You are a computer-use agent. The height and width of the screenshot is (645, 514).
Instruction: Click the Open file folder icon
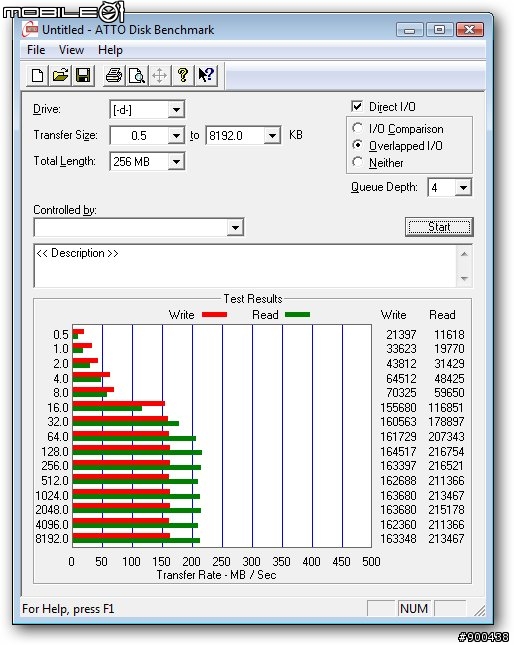(x=60, y=75)
